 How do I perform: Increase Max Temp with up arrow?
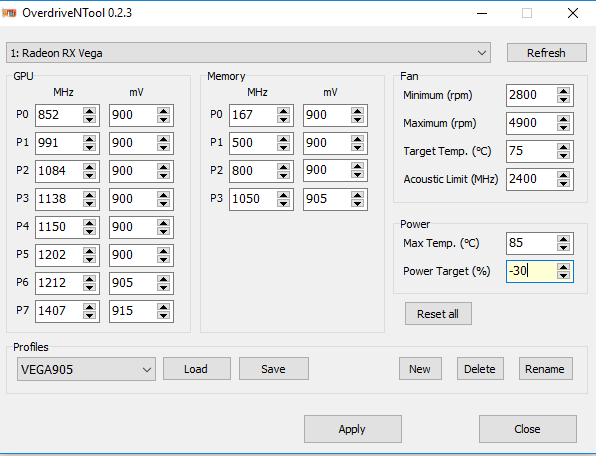[563, 239]
